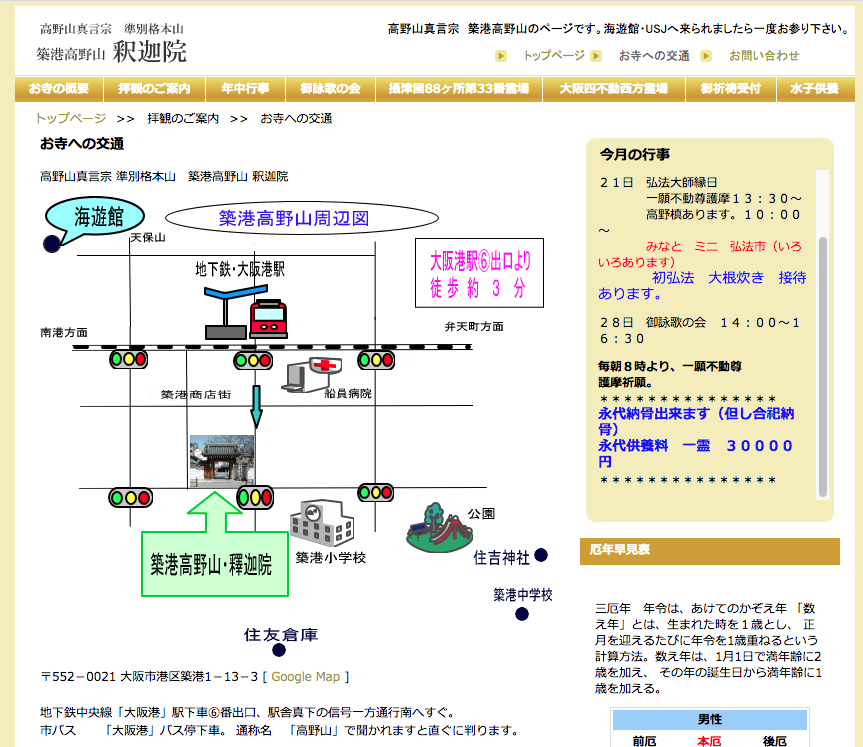Go to 御詠歌の会 from the navigation bar

(329, 89)
